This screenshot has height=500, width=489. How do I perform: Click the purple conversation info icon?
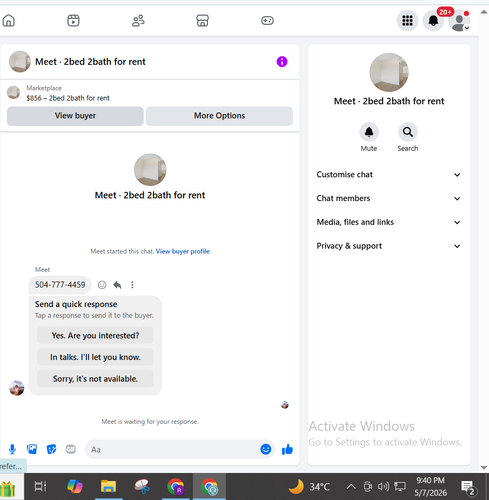click(x=282, y=62)
